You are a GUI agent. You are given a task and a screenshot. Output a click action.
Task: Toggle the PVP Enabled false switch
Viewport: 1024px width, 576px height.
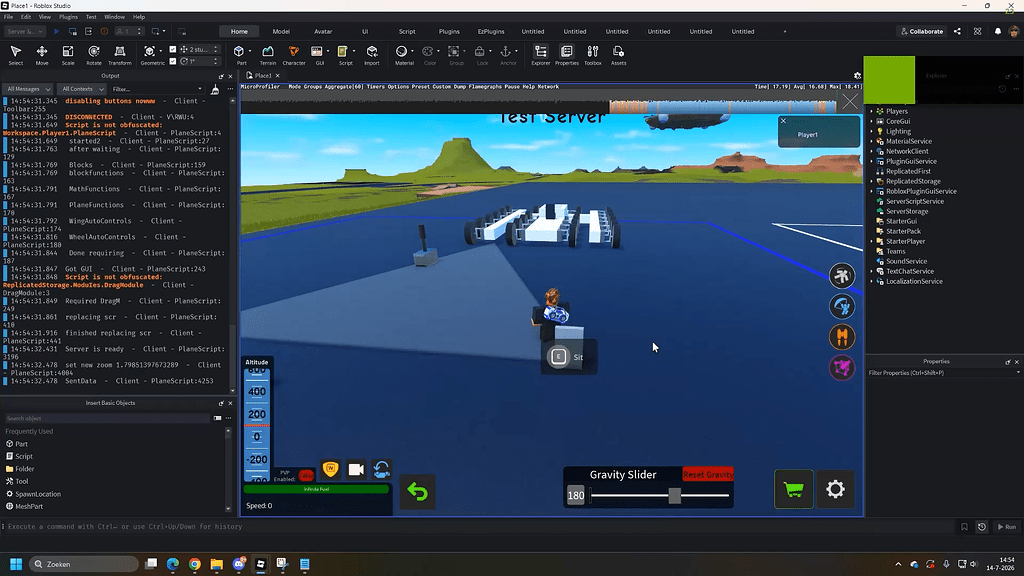[306, 475]
